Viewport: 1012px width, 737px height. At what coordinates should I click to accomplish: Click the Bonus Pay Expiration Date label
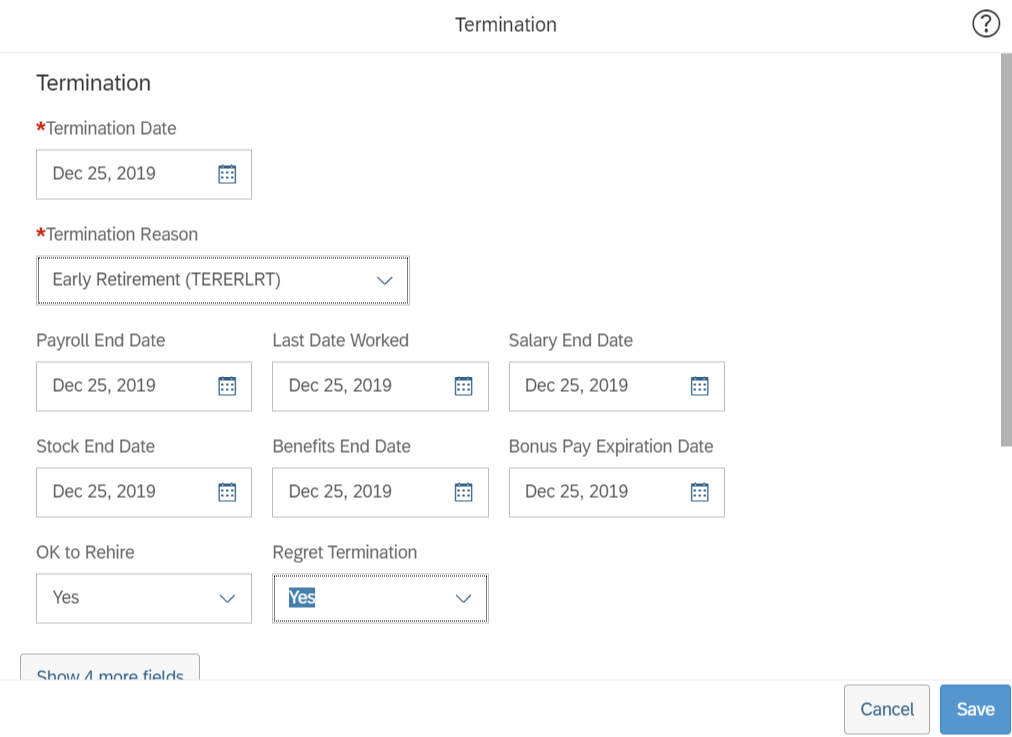(611, 447)
